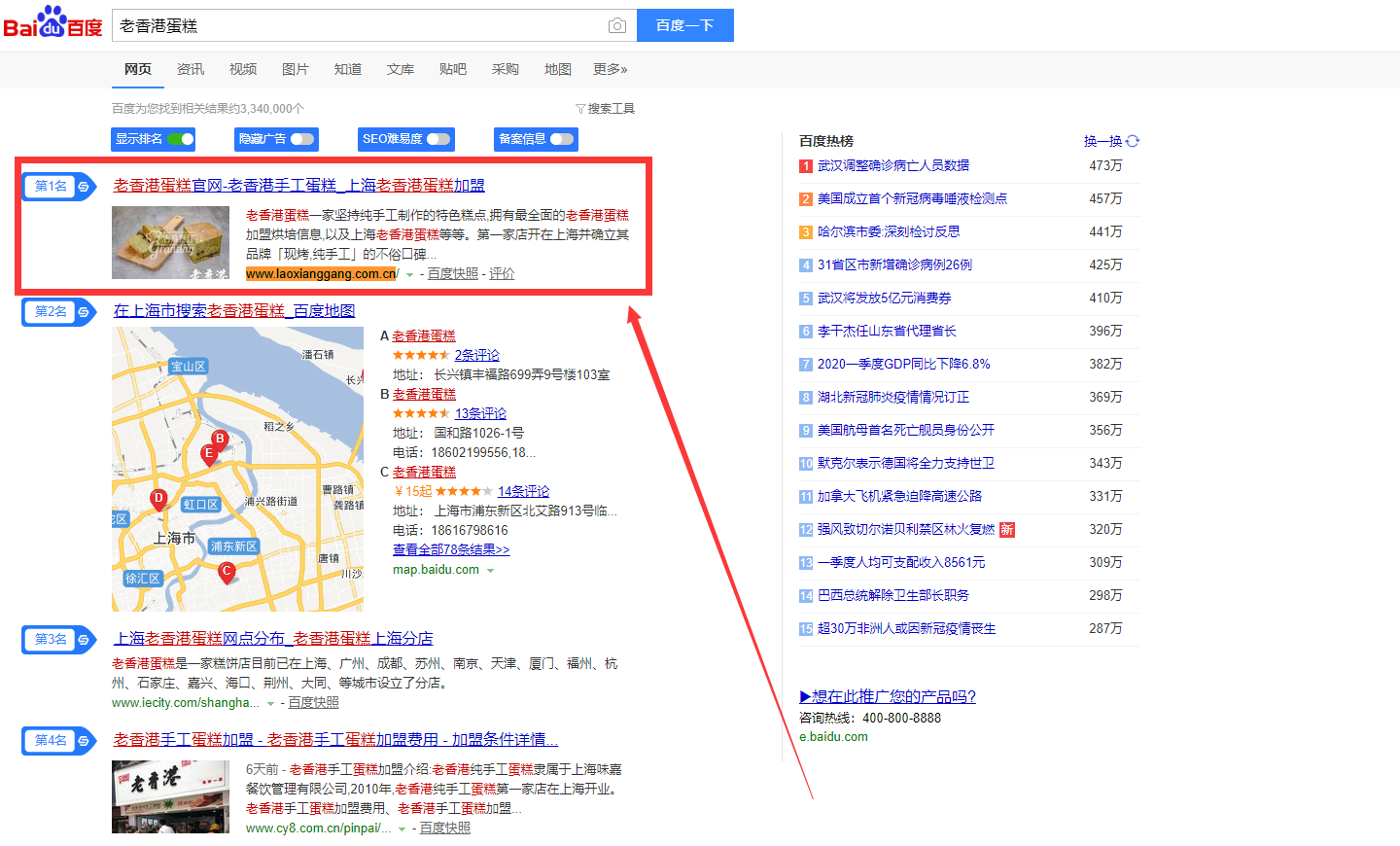
Task: Click 查看全部78条结果>> link
Action: click(451, 549)
